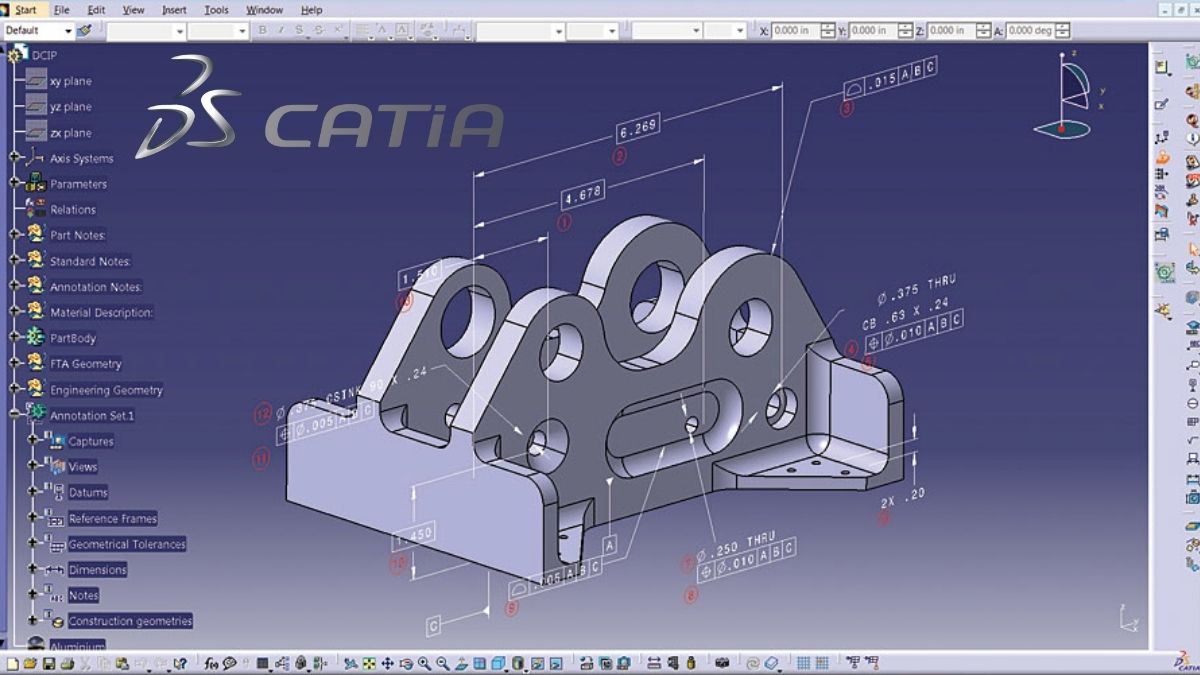Expand the Dimensions tree node
Image resolution: width=1200 pixels, height=675 pixels.
pyautogui.click(x=32, y=568)
